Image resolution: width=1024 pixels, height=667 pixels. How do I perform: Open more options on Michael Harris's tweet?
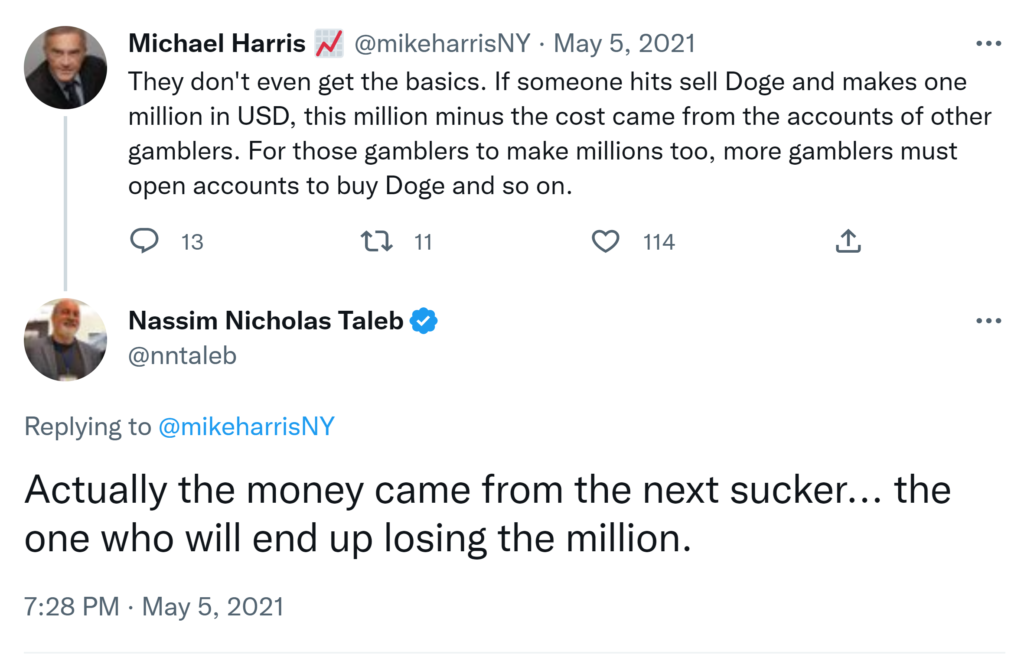[x=988, y=44]
